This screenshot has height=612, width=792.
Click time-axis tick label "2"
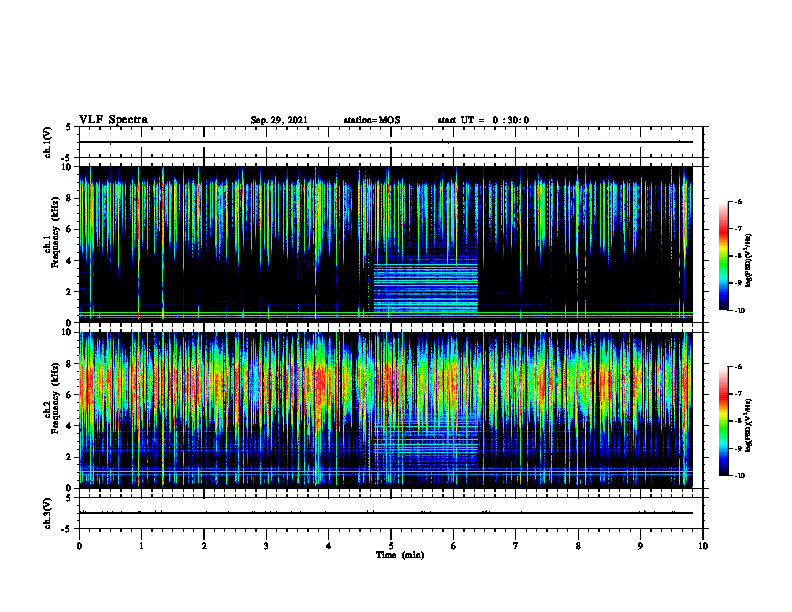click(204, 546)
